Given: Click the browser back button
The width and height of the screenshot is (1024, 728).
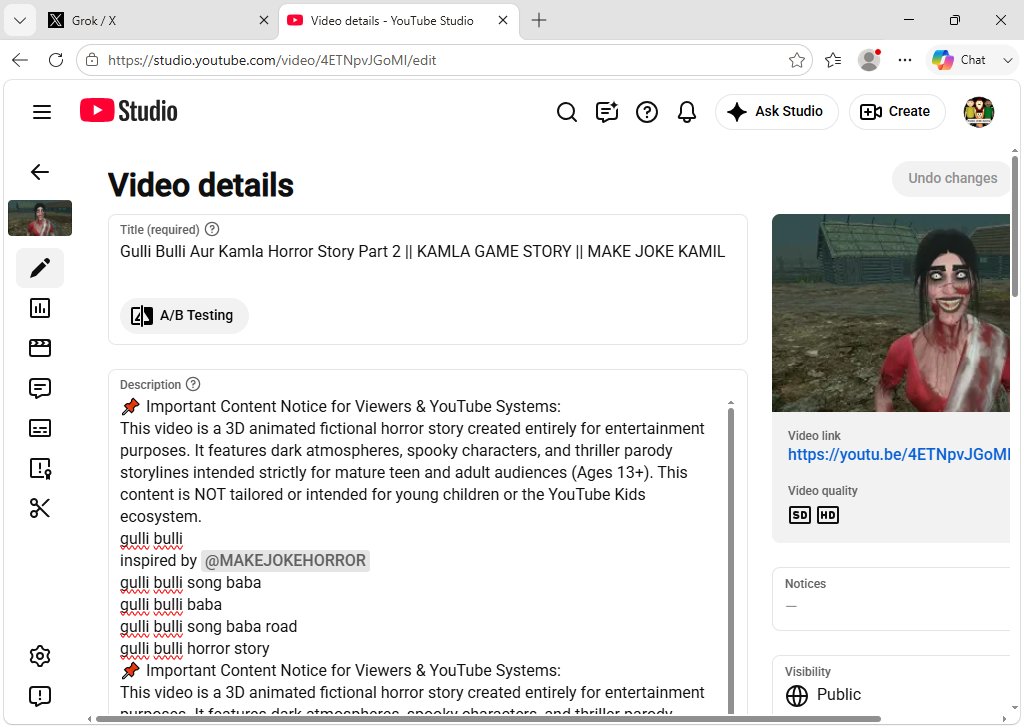Looking at the screenshot, I should pyautogui.click(x=20, y=61).
